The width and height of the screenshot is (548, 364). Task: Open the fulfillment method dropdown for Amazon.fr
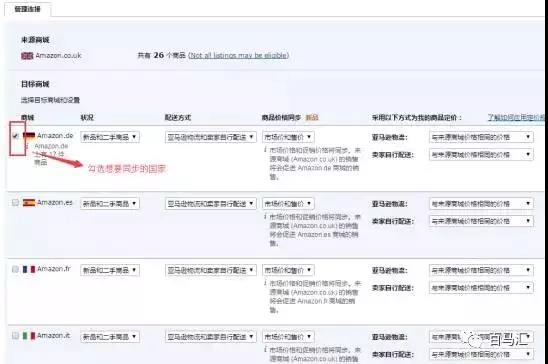coord(211,270)
